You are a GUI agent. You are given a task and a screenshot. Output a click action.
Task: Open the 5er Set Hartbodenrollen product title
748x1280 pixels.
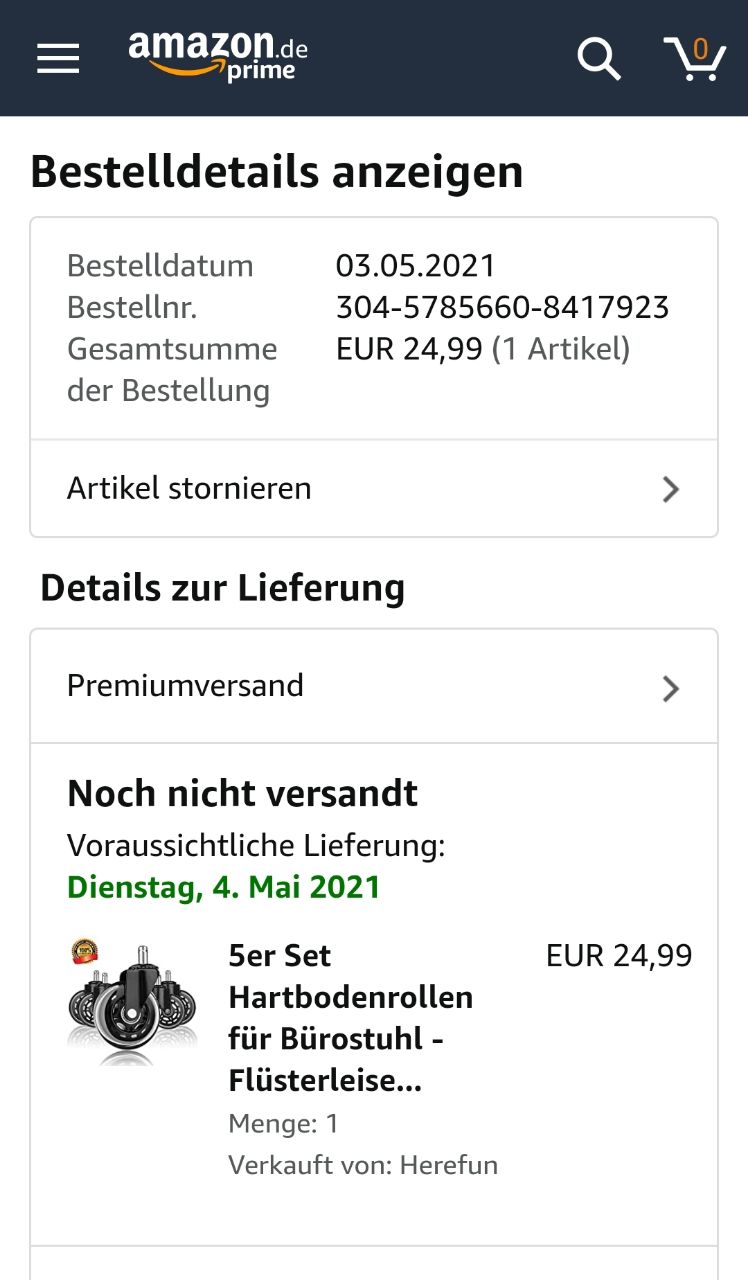pyautogui.click(x=350, y=1018)
